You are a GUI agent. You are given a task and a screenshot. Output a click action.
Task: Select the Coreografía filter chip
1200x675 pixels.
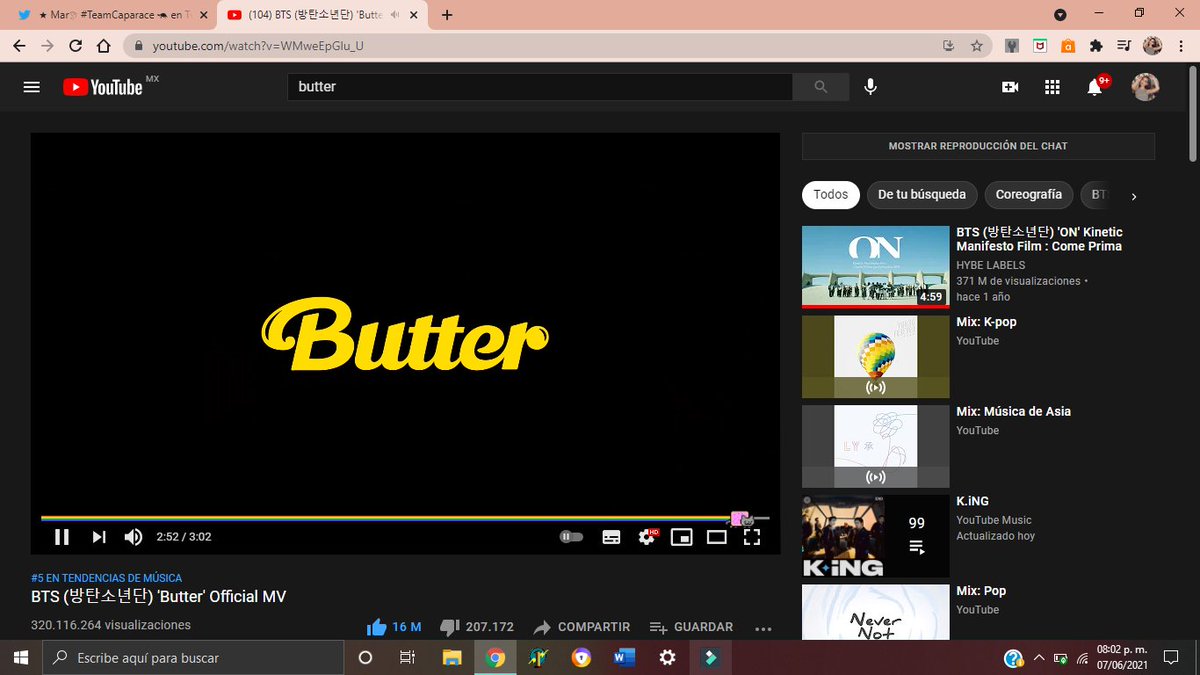click(x=1029, y=195)
